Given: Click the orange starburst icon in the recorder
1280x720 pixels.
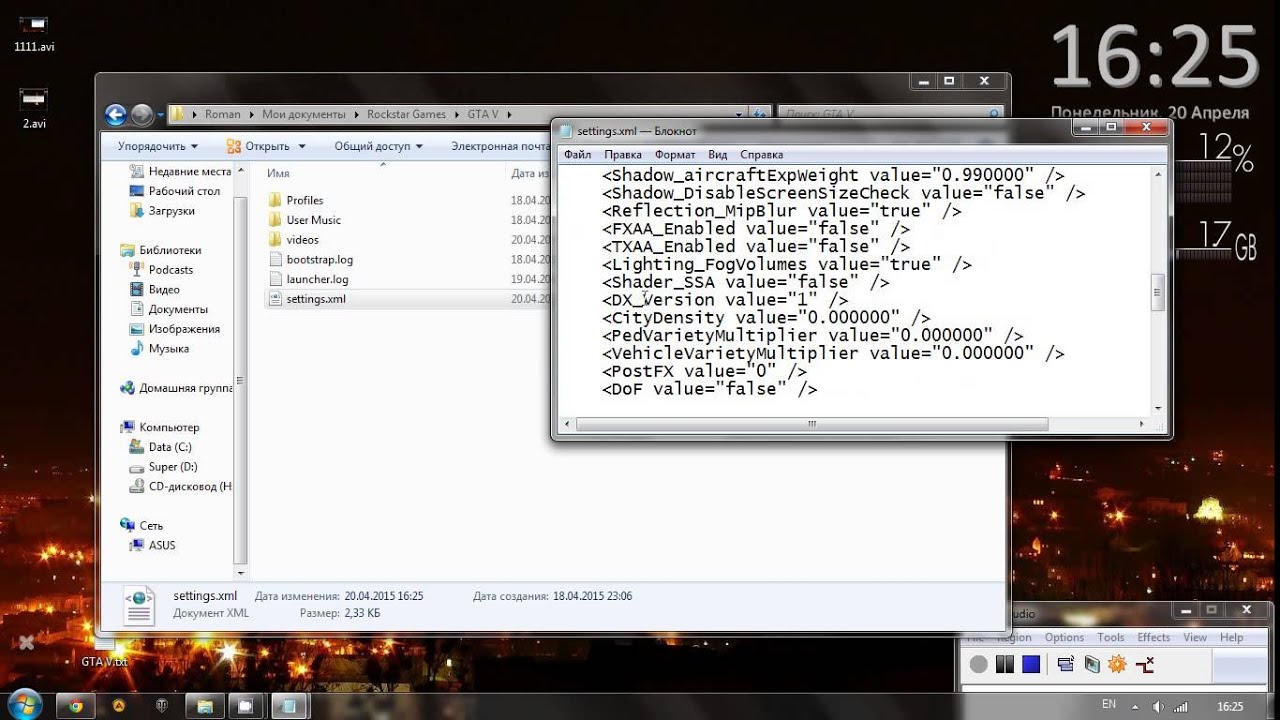Looking at the screenshot, I should 1117,664.
